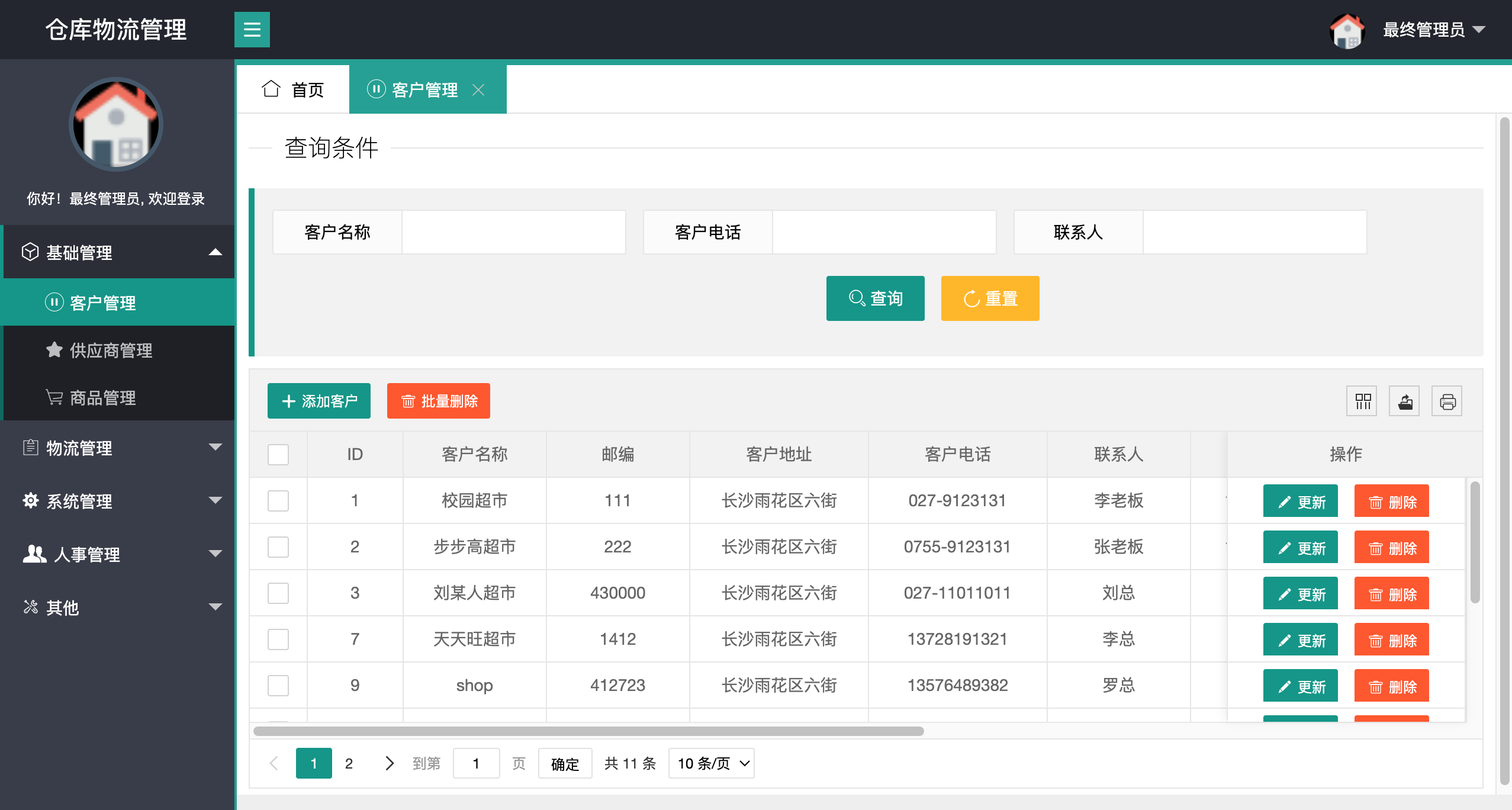The width and height of the screenshot is (1512, 810).
Task: Click 删除 for row 刘某人超市
Action: (x=1391, y=593)
